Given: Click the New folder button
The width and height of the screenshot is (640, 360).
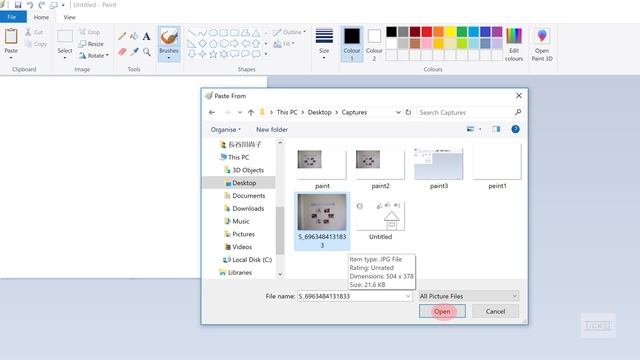Looking at the screenshot, I should pos(272,129).
